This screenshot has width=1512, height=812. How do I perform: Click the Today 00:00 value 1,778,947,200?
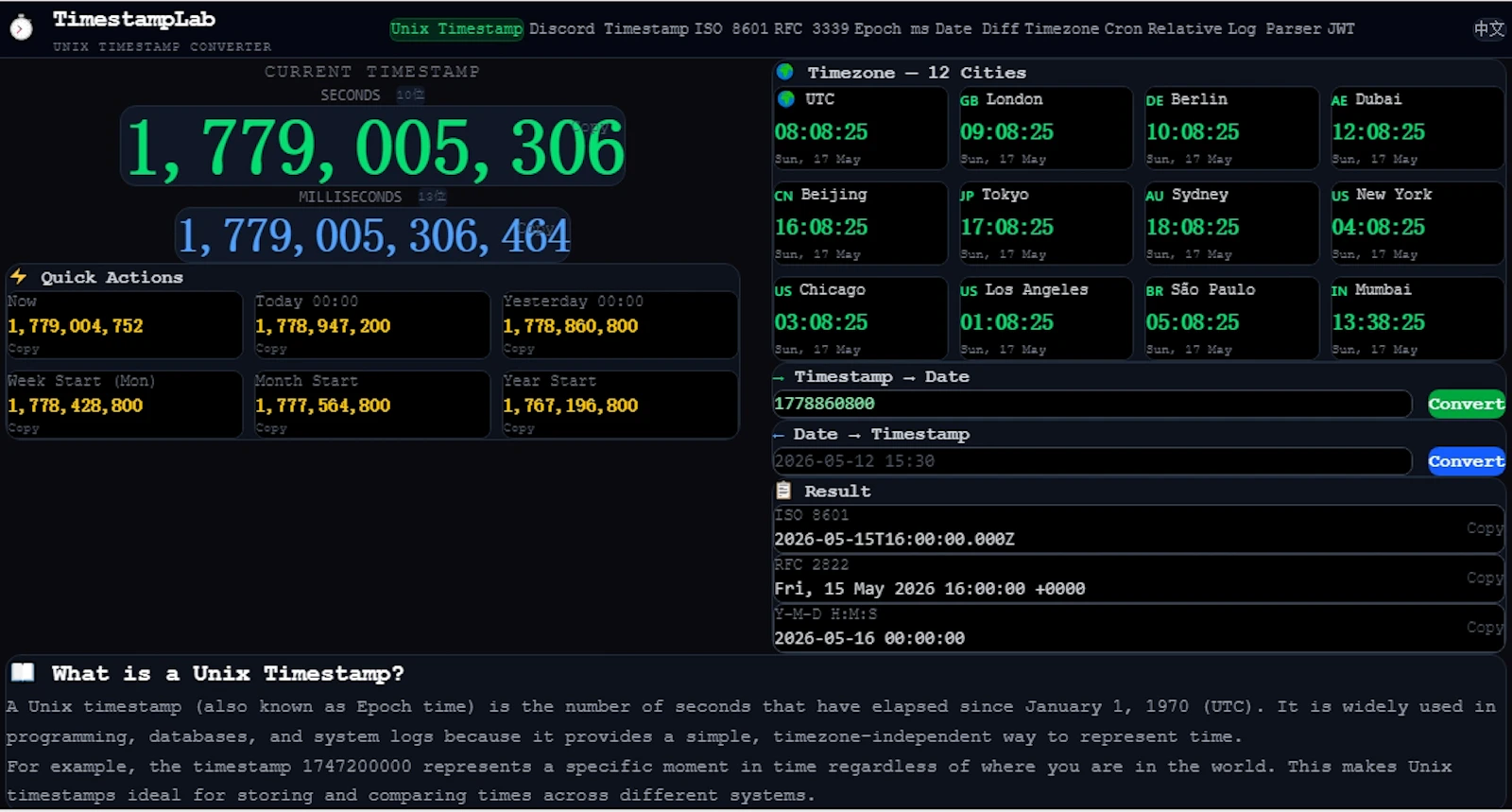323,326
